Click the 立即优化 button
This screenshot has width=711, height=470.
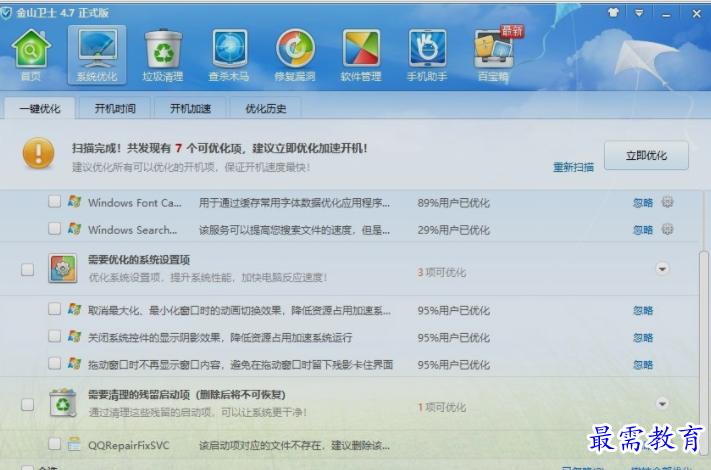[x=646, y=155]
